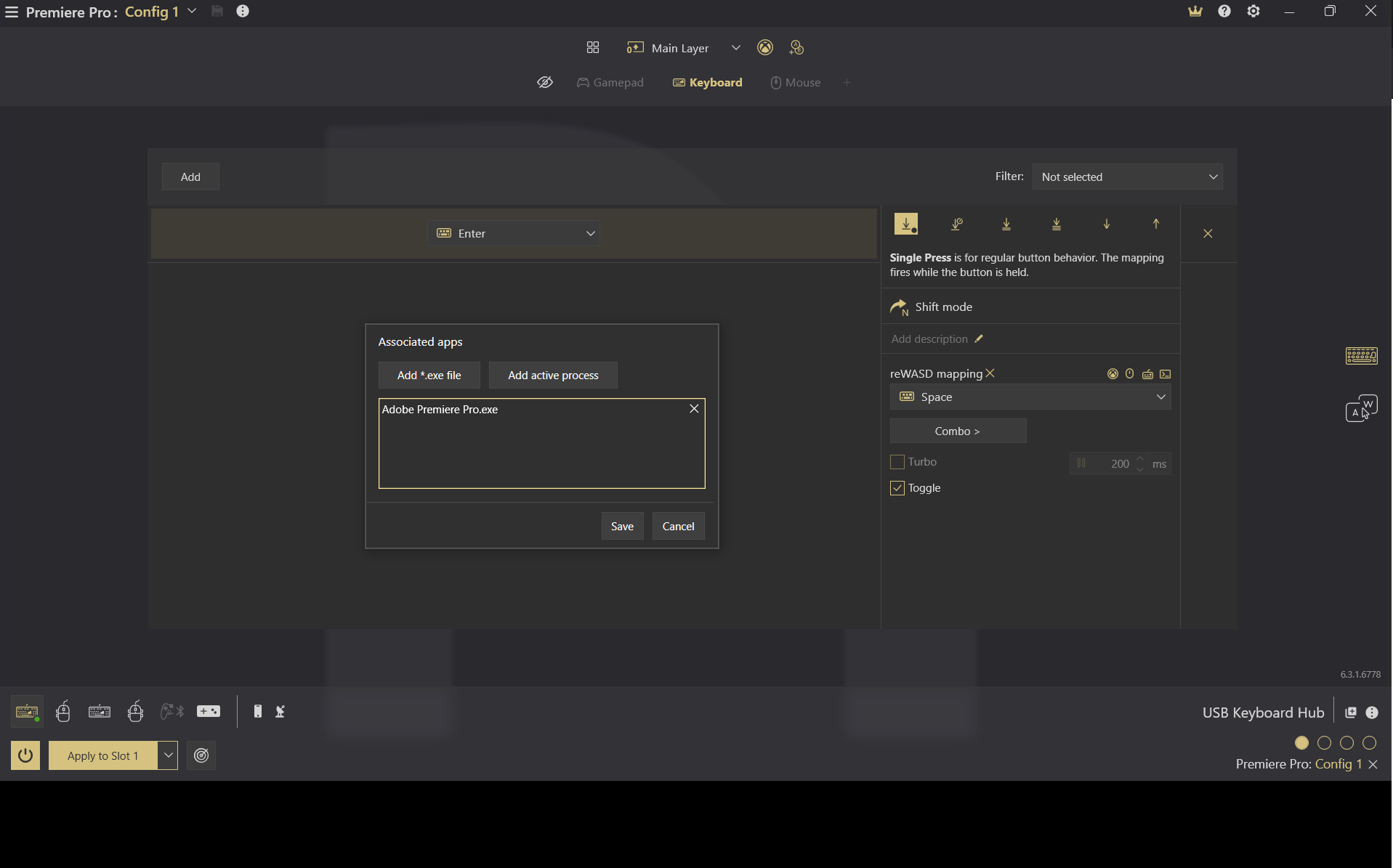Click the power button icon
1393x868 pixels.
[25, 755]
